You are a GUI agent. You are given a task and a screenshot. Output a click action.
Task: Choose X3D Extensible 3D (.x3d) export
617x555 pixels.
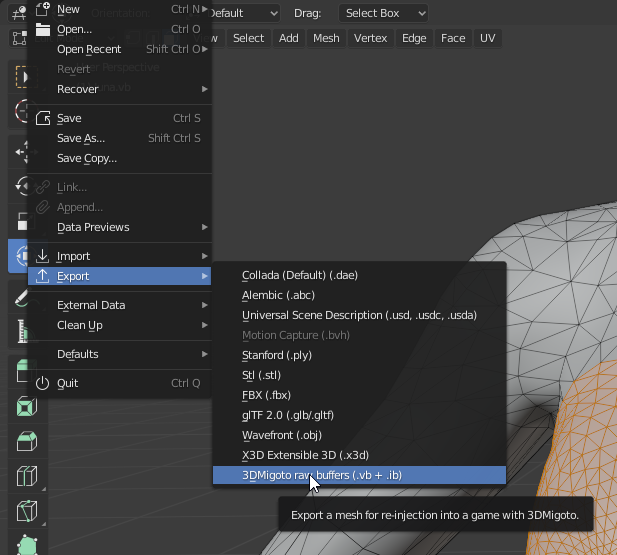(359, 455)
